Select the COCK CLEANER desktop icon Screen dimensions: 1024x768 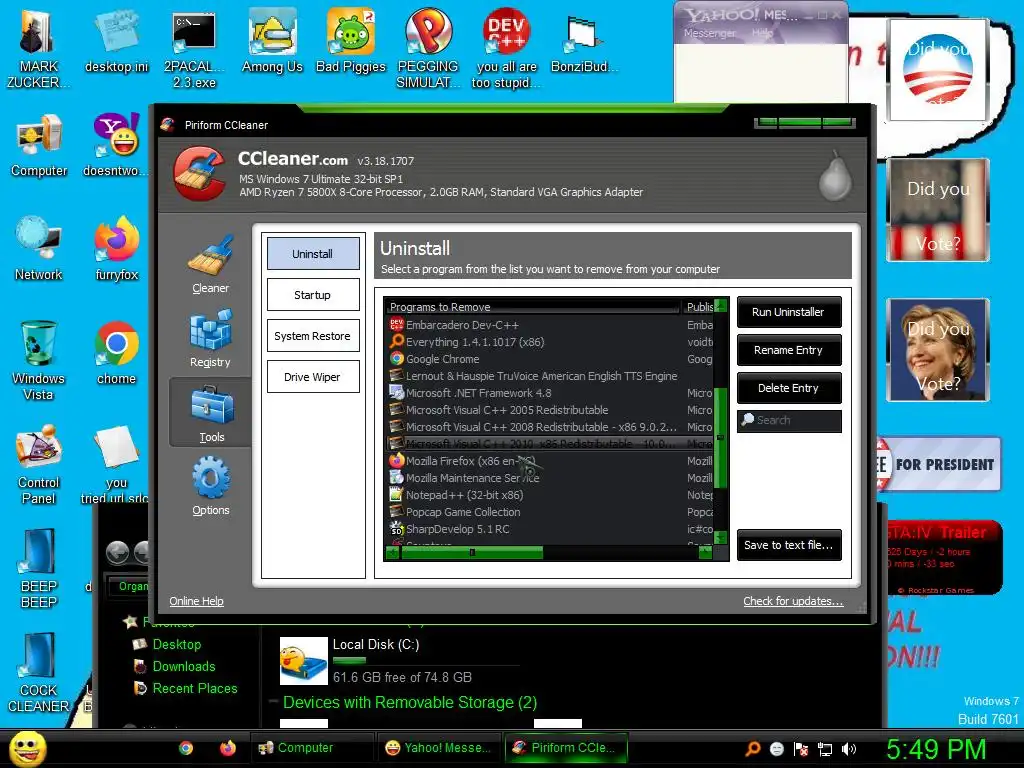pyautogui.click(x=38, y=671)
